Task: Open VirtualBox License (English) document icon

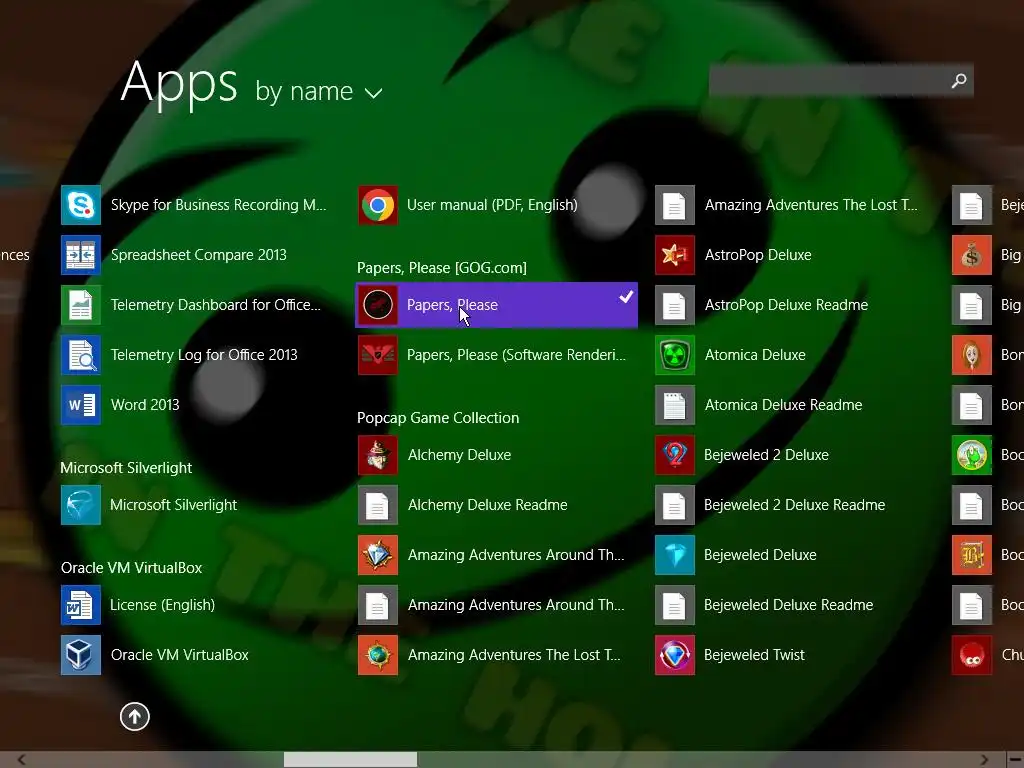Action: (x=80, y=605)
